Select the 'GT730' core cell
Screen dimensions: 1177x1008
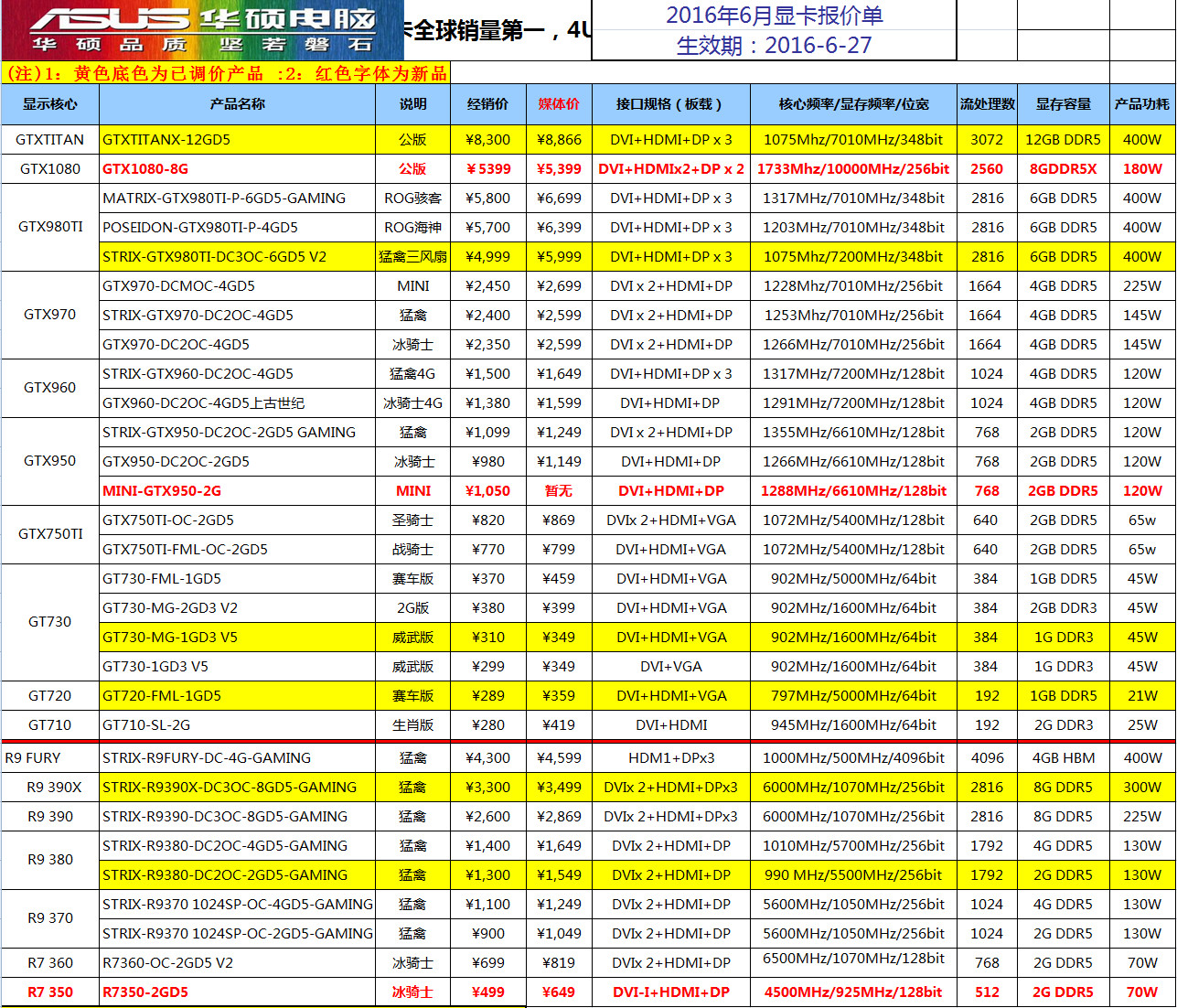(x=50, y=622)
